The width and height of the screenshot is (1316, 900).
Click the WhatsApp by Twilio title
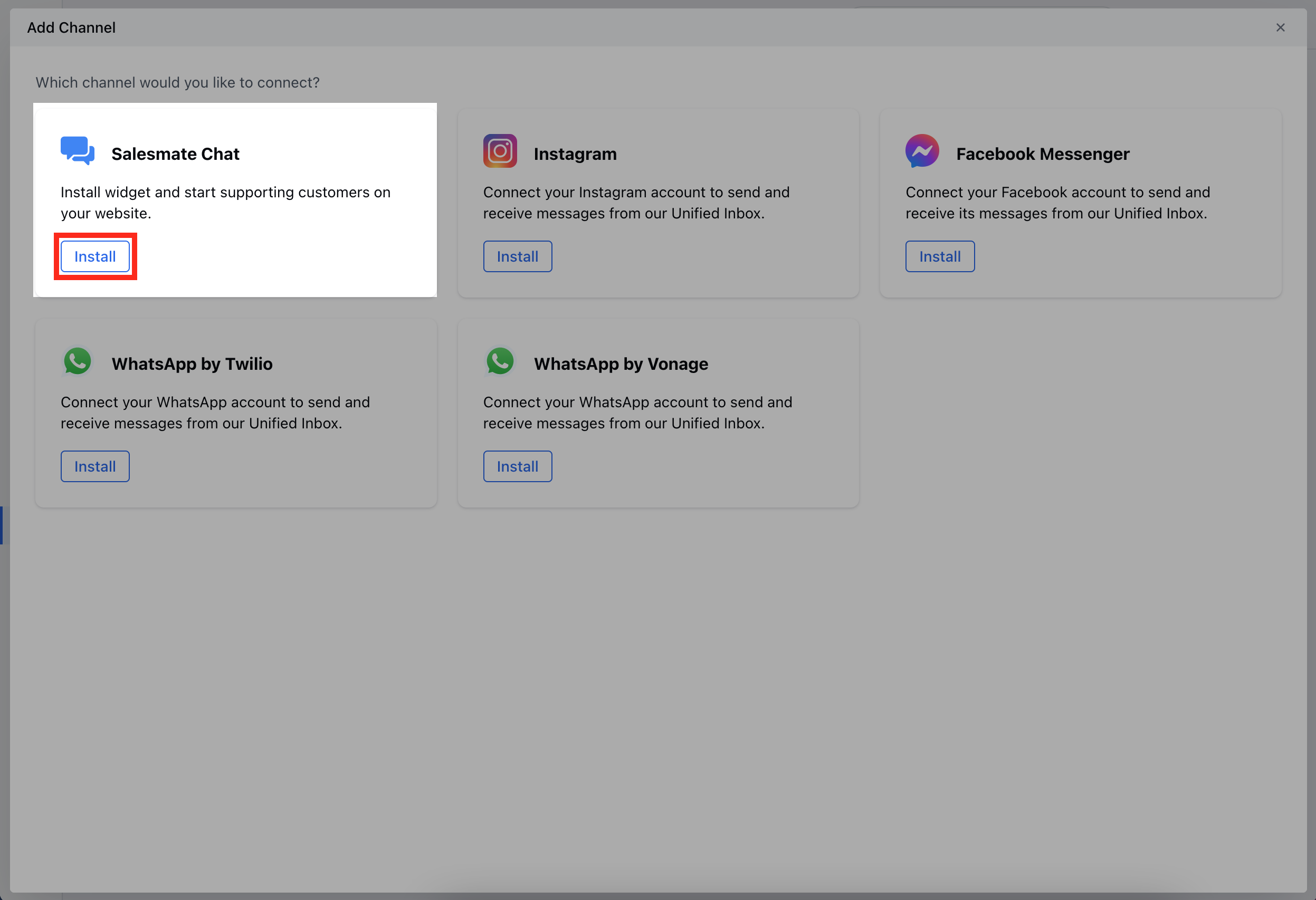point(192,364)
